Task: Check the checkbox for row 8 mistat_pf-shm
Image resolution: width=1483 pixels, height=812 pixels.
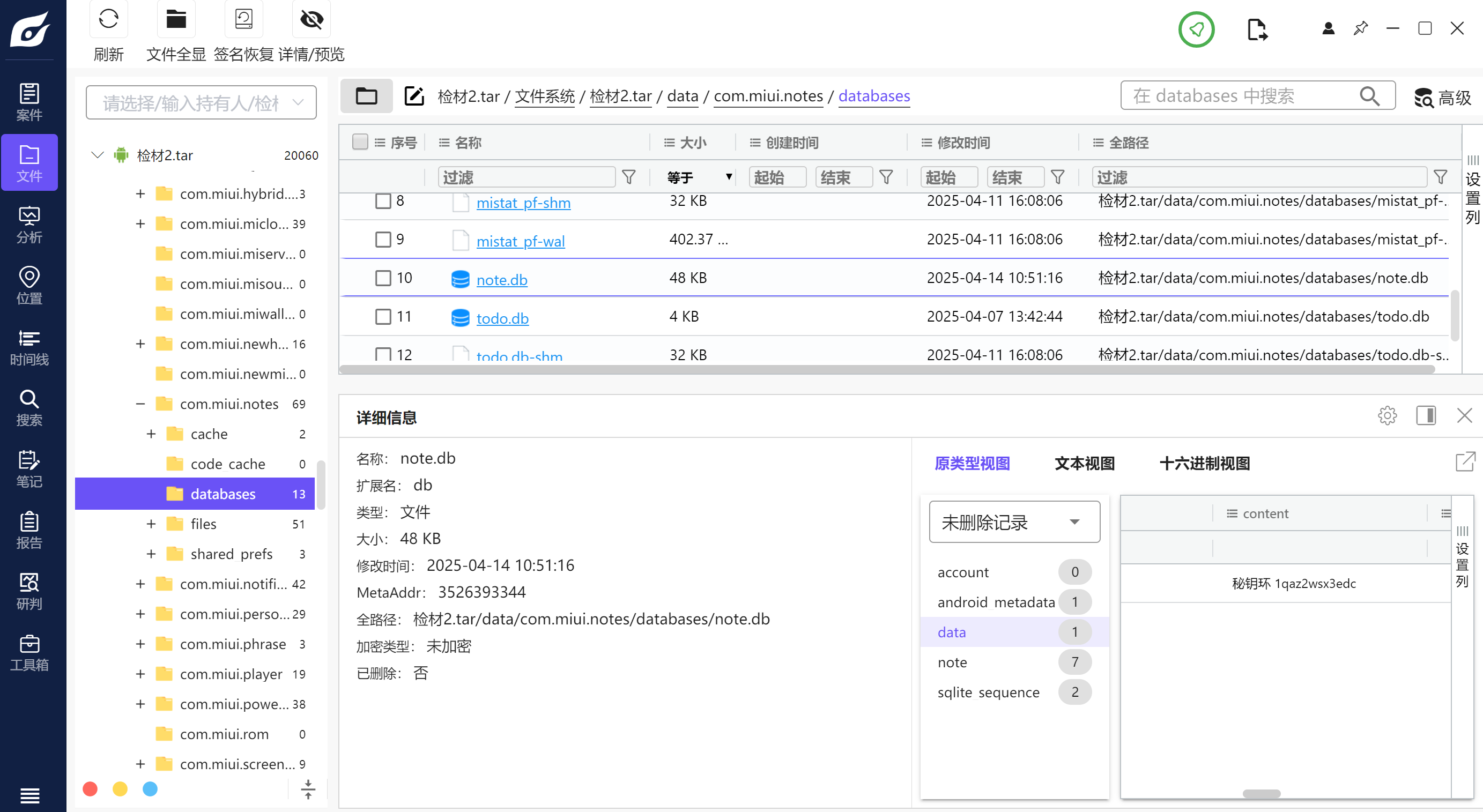Action: pyautogui.click(x=383, y=201)
